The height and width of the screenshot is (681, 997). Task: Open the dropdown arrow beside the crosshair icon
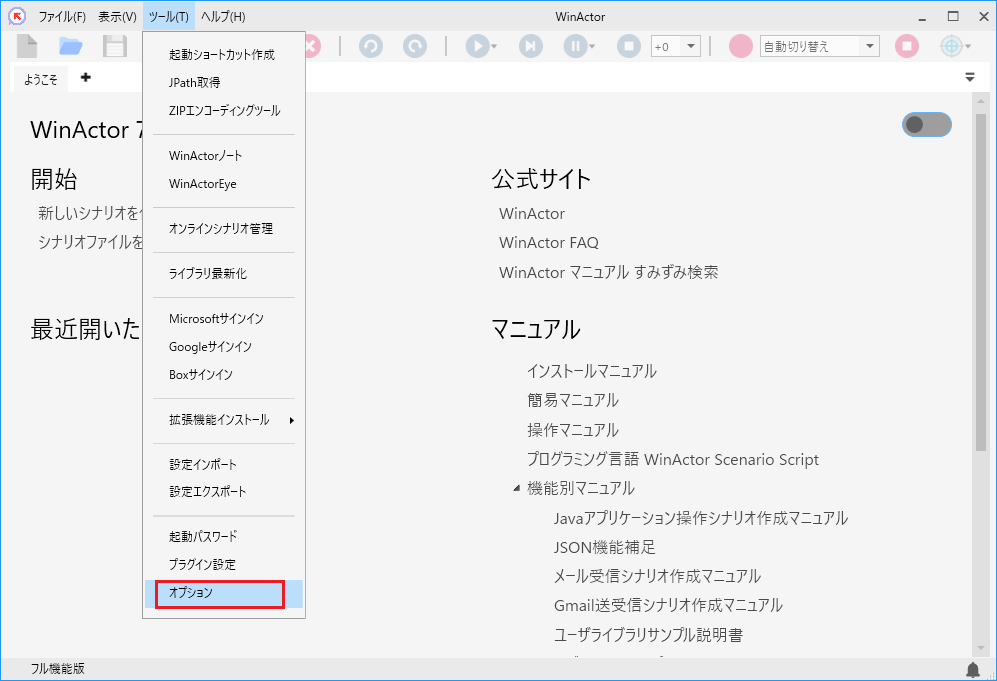pos(968,46)
